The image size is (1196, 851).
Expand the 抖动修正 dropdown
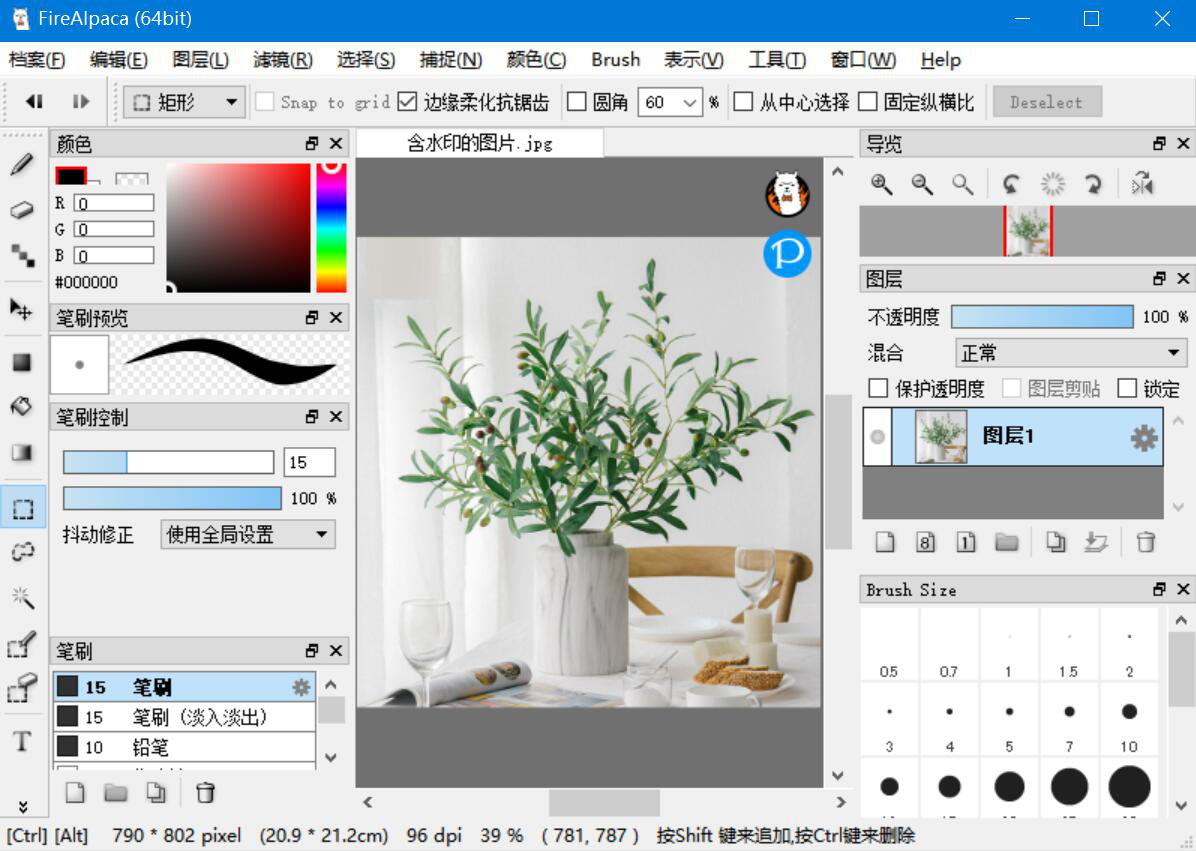(x=248, y=535)
